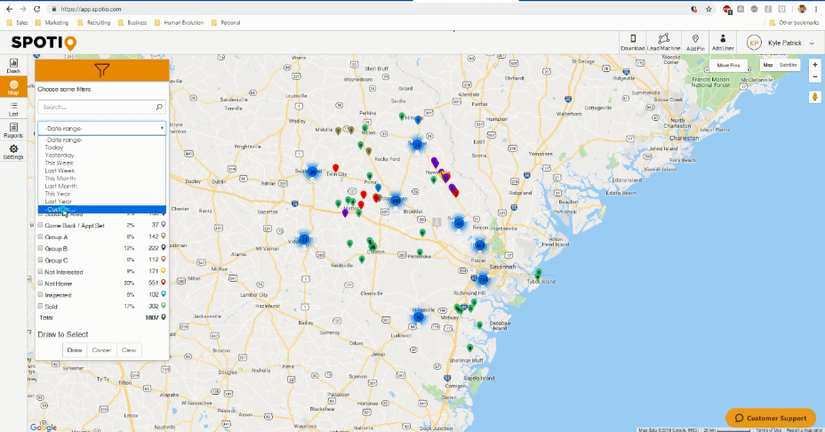Select Last Week date option
The image size is (825, 432).
[x=102, y=170]
